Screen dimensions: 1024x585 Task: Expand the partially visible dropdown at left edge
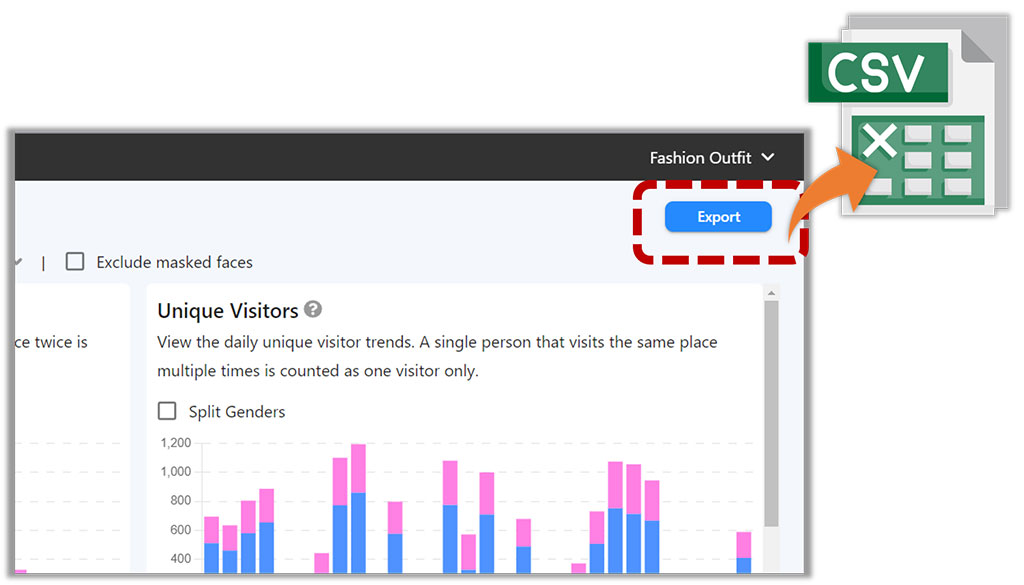(x=16, y=262)
